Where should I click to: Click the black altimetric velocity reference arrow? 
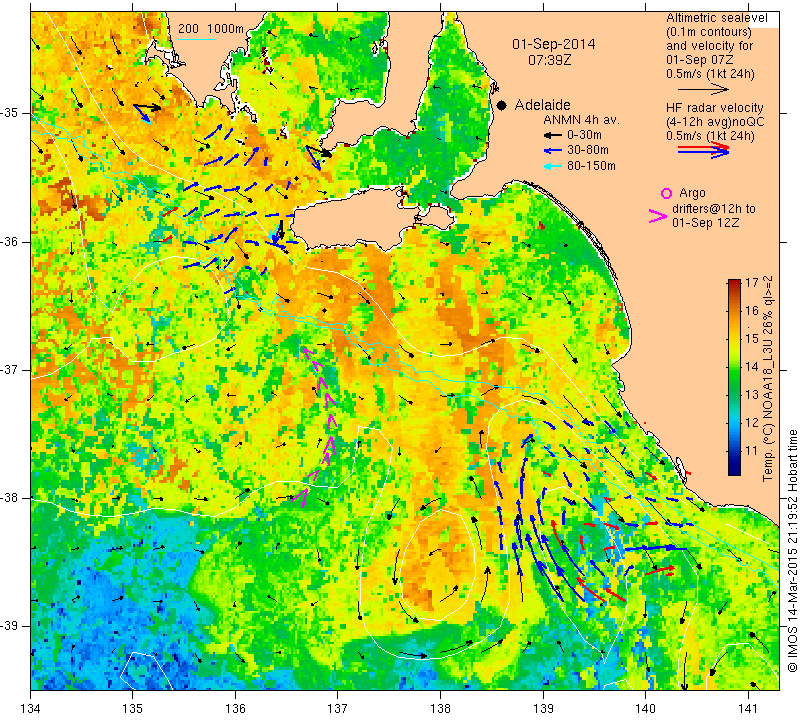703,89
